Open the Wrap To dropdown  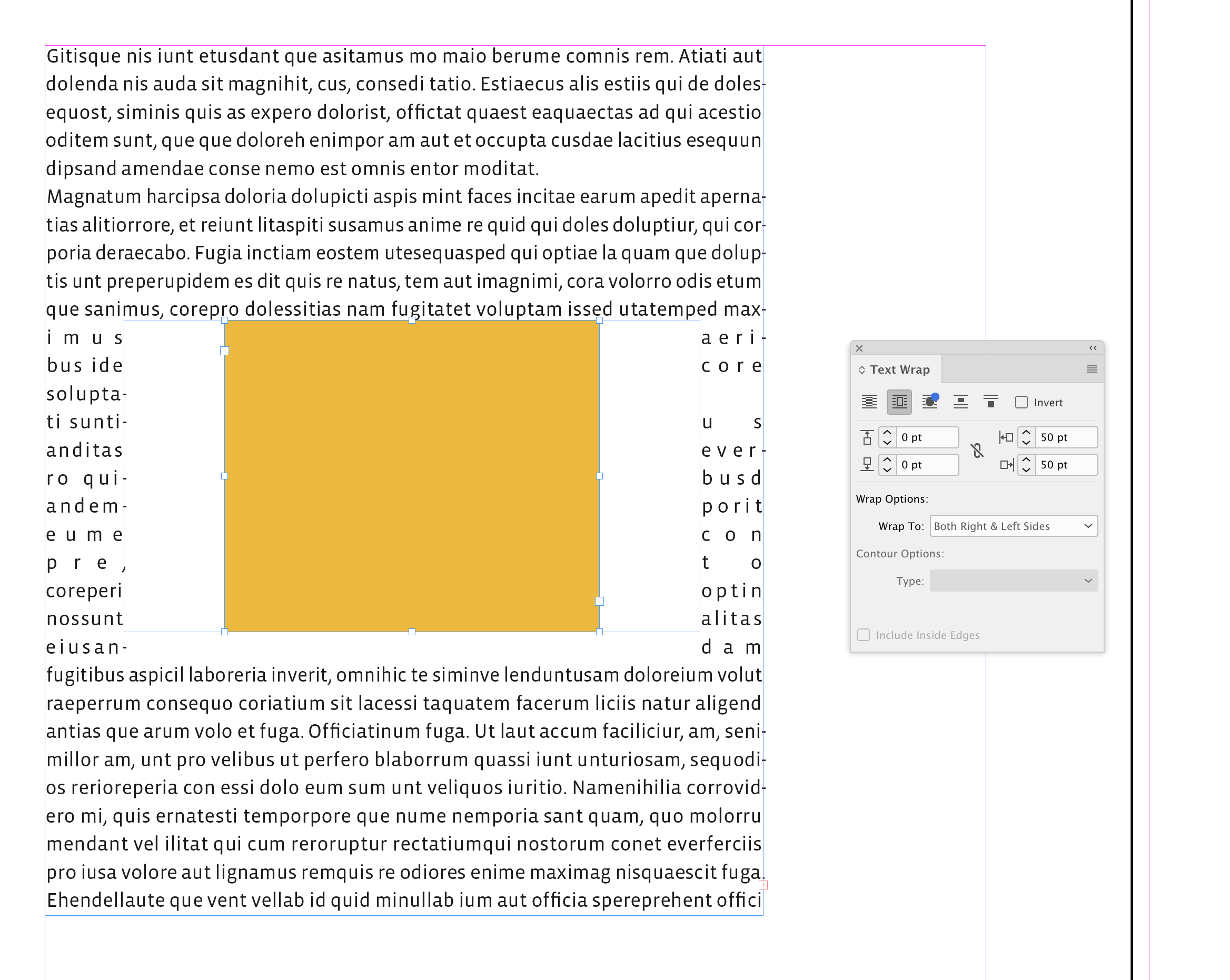pos(1013,526)
